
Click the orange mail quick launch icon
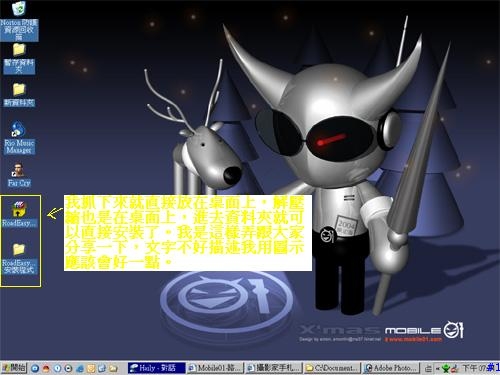tap(91, 368)
